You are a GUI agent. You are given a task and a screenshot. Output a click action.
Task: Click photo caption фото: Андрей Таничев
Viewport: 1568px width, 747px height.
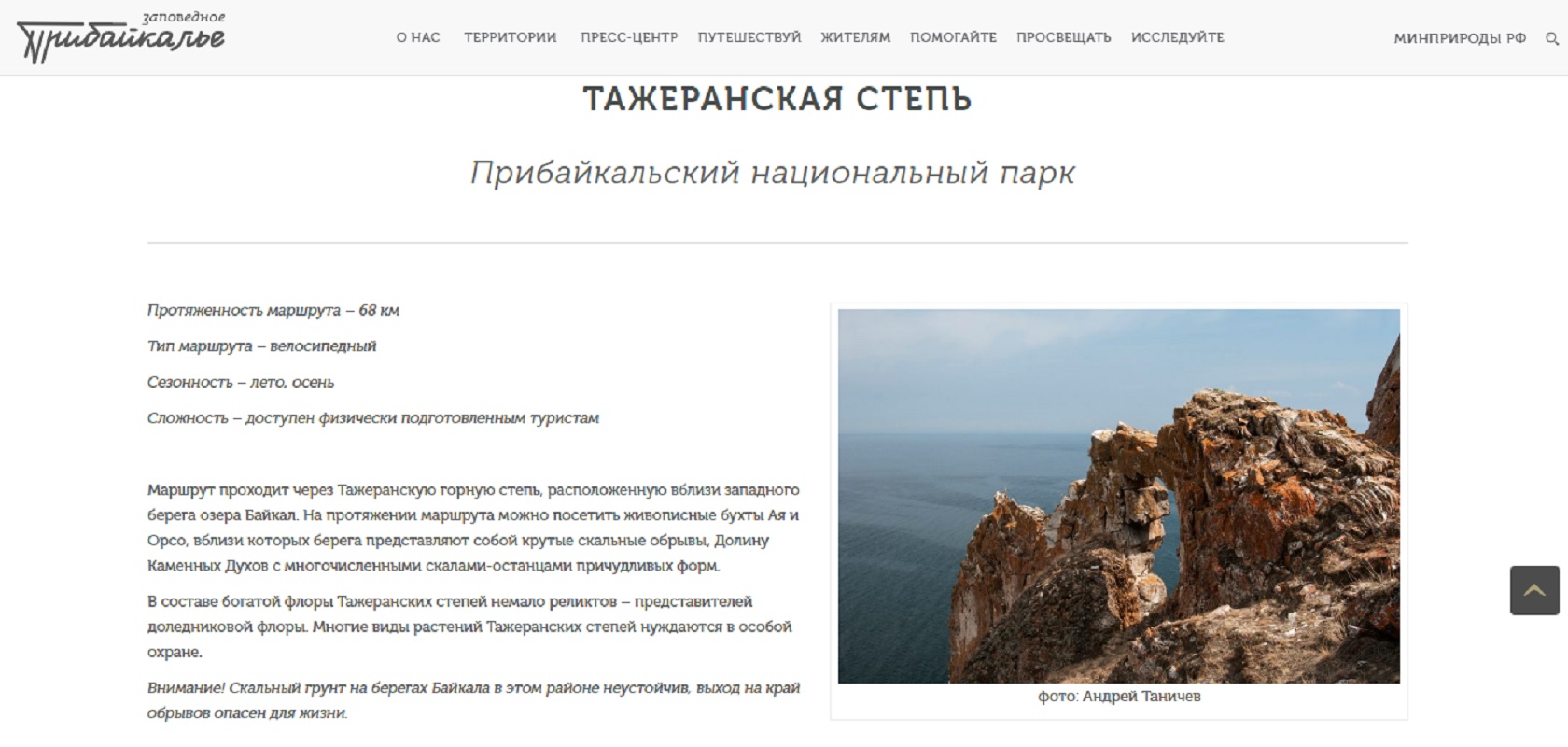[x=1119, y=697]
